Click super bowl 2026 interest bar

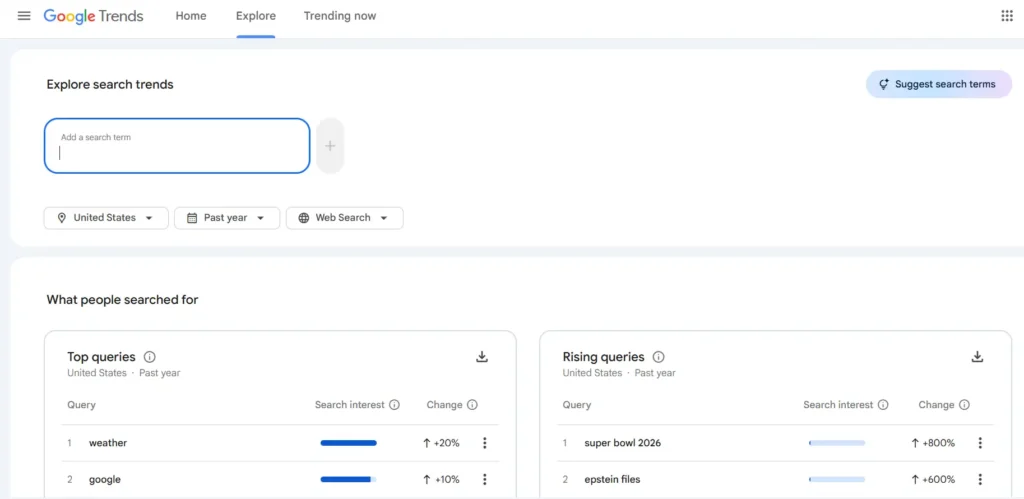pos(837,443)
